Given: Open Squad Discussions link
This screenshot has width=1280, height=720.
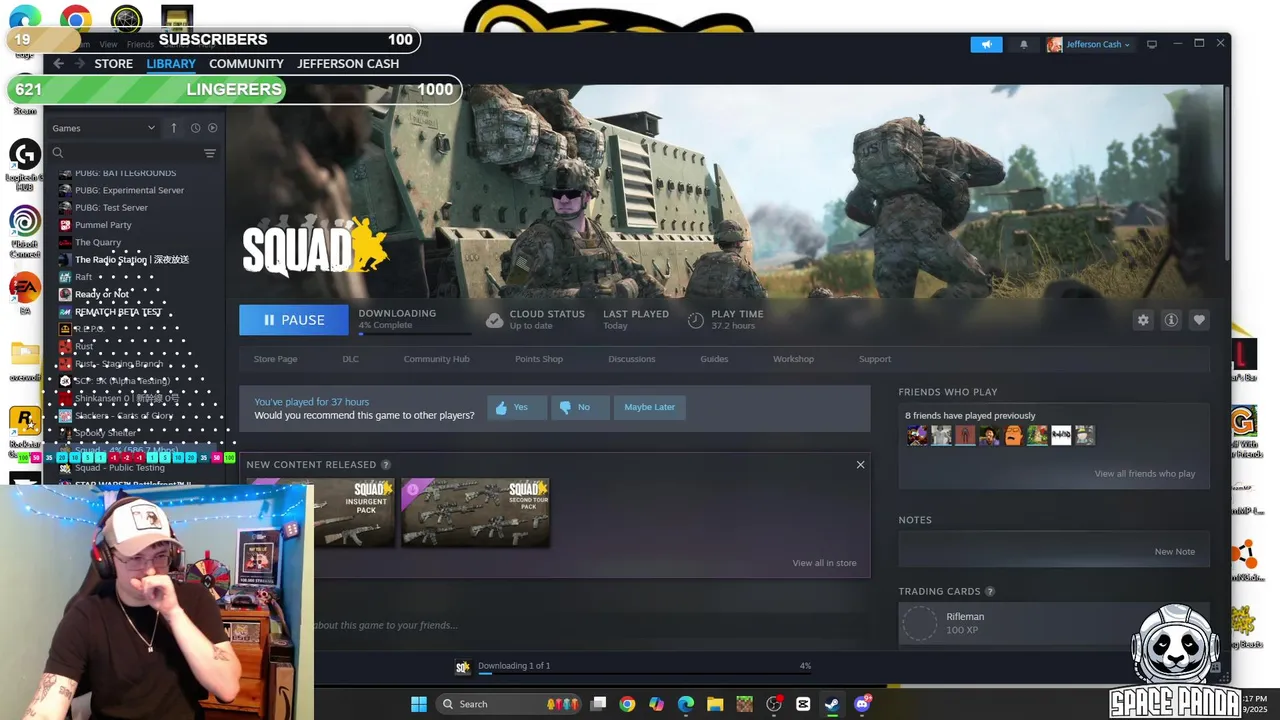Looking at the screenshot, I should (632, 359).
